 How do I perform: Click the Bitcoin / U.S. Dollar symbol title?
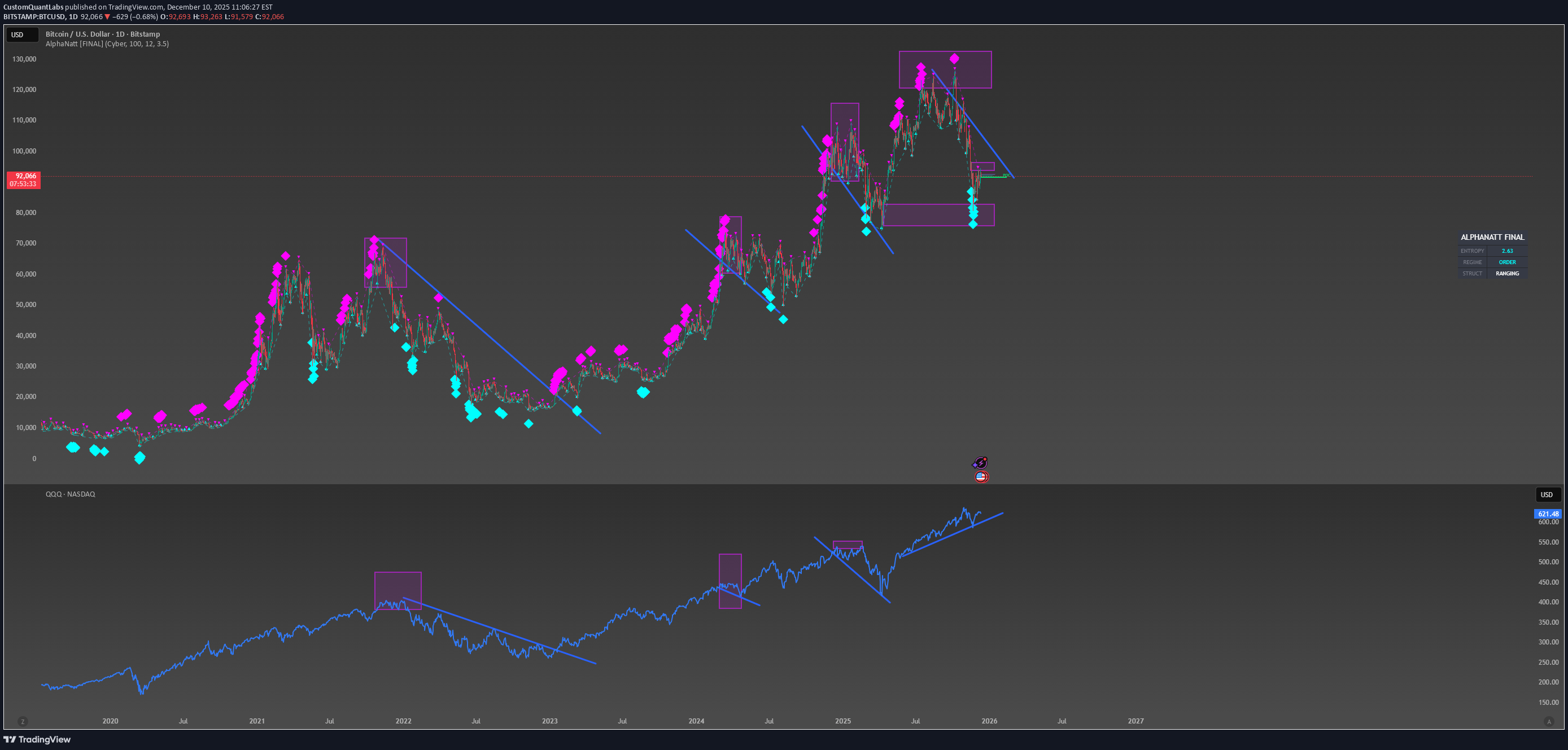tap(102, 34)
